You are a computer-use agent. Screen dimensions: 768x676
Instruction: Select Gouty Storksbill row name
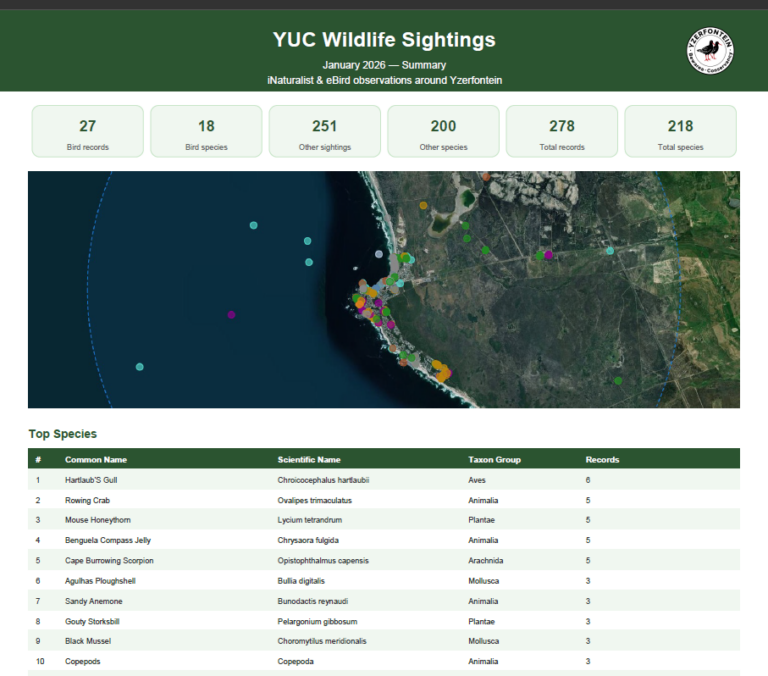92,622
